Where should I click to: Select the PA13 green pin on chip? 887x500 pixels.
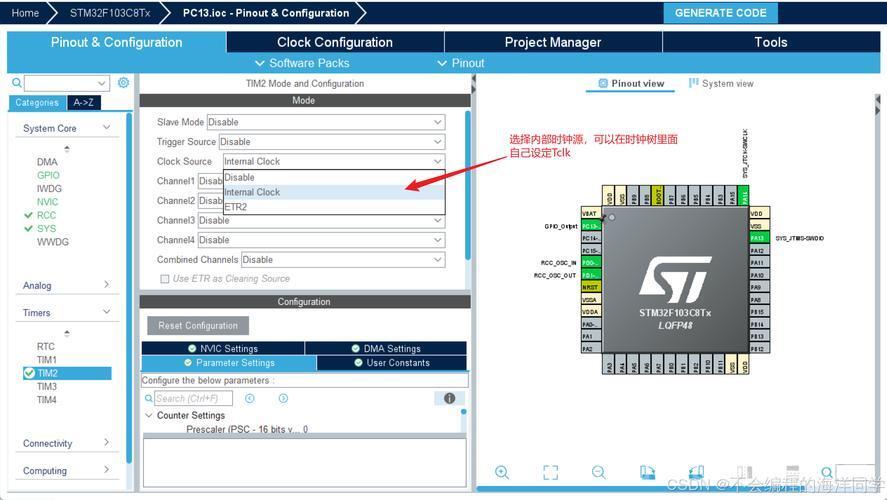pyautogui.click(x=760, y=238)
